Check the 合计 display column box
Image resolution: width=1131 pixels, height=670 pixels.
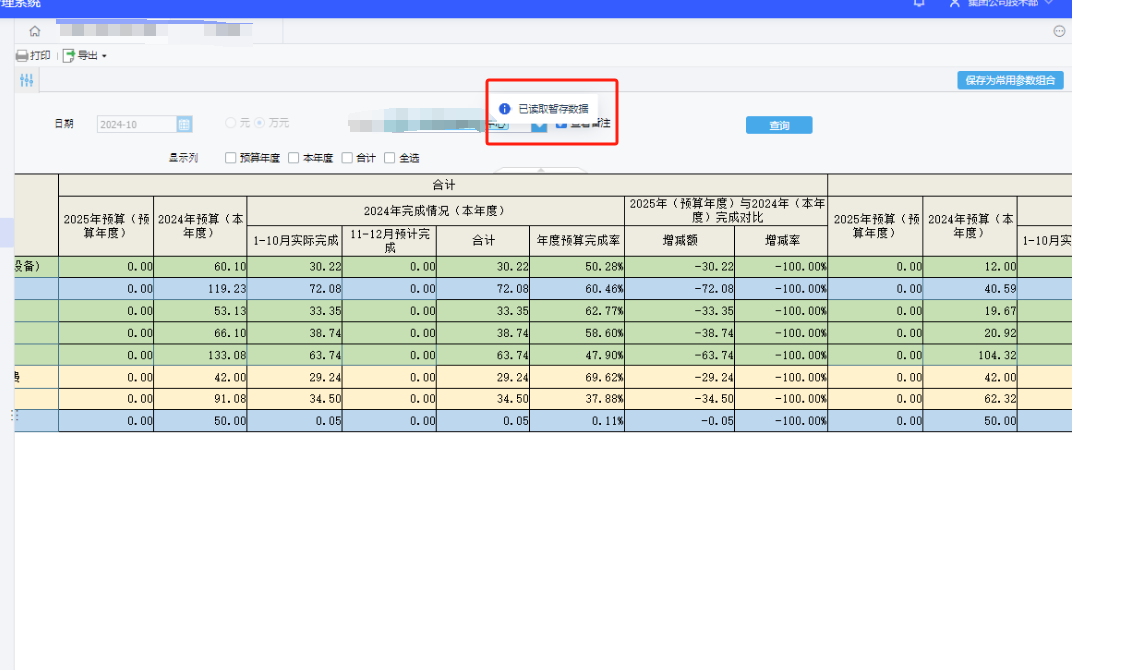[x=347, y=158]
